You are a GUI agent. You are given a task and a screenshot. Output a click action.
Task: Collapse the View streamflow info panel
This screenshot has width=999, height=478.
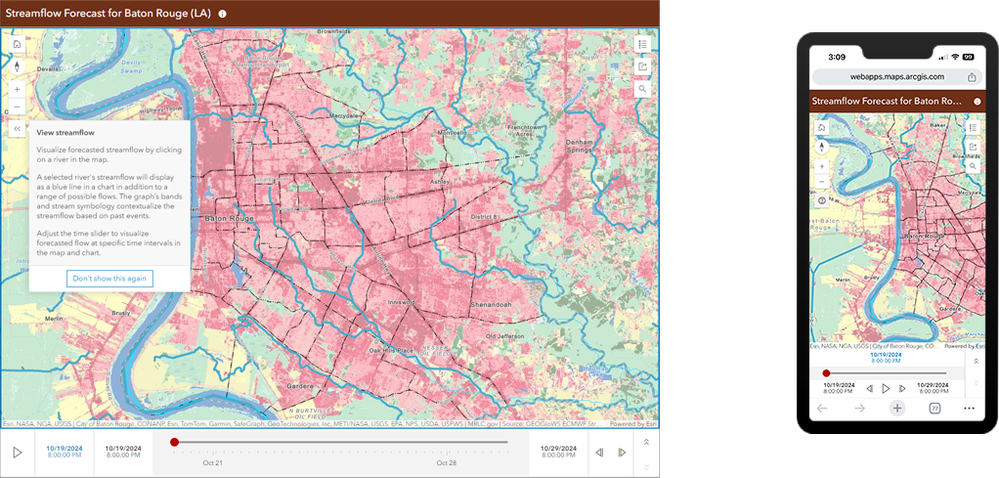pos(17,129)
